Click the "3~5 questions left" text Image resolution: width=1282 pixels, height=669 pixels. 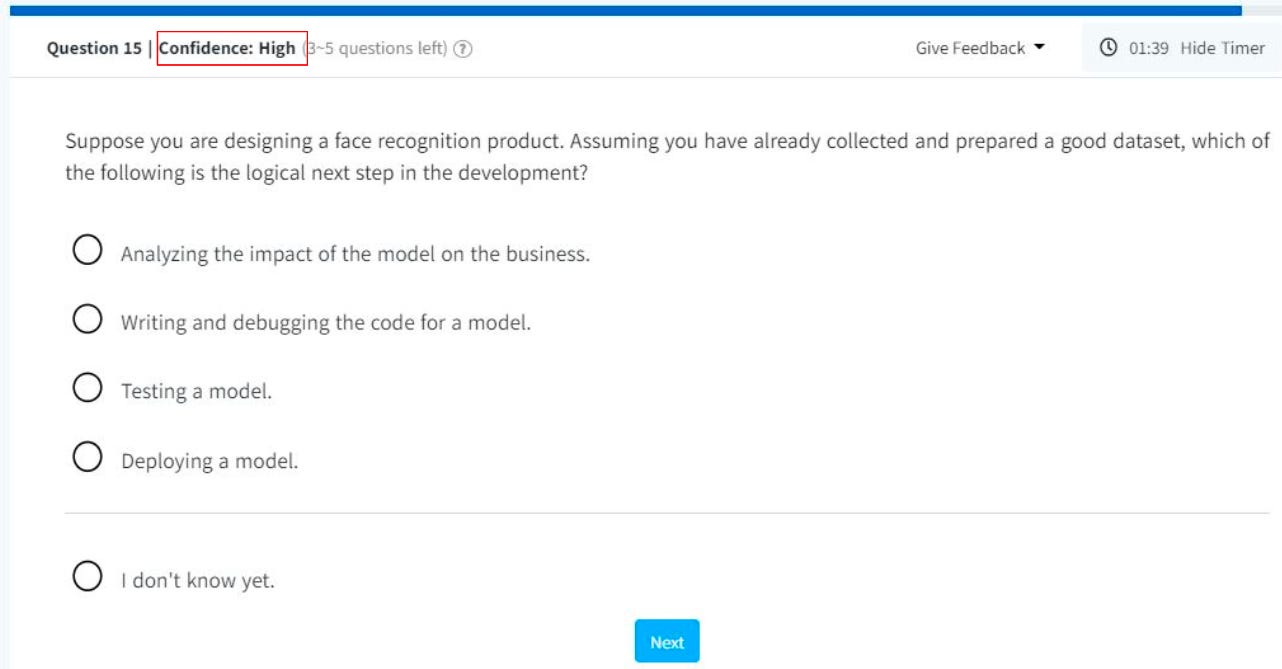click(375, 48)
